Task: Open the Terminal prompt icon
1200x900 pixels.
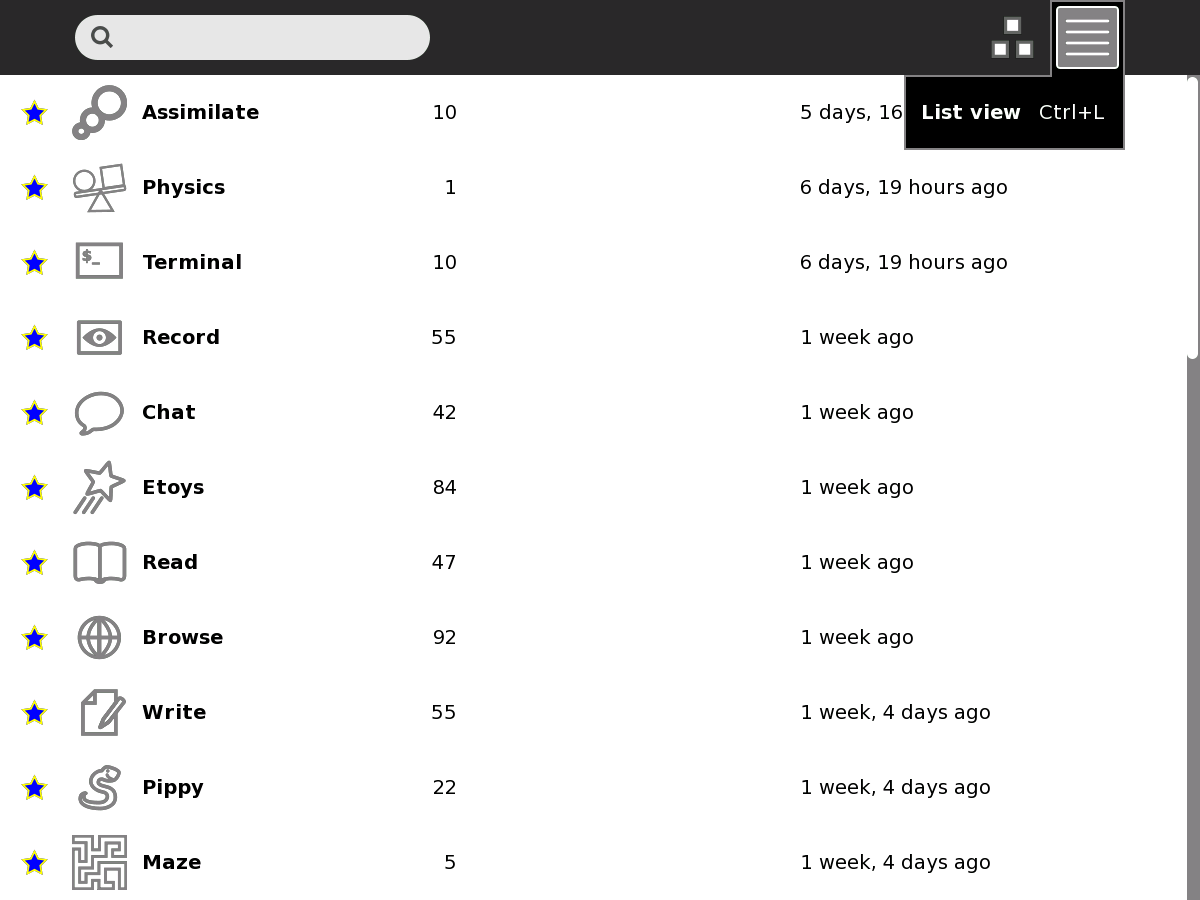Action: coord(99,261)
